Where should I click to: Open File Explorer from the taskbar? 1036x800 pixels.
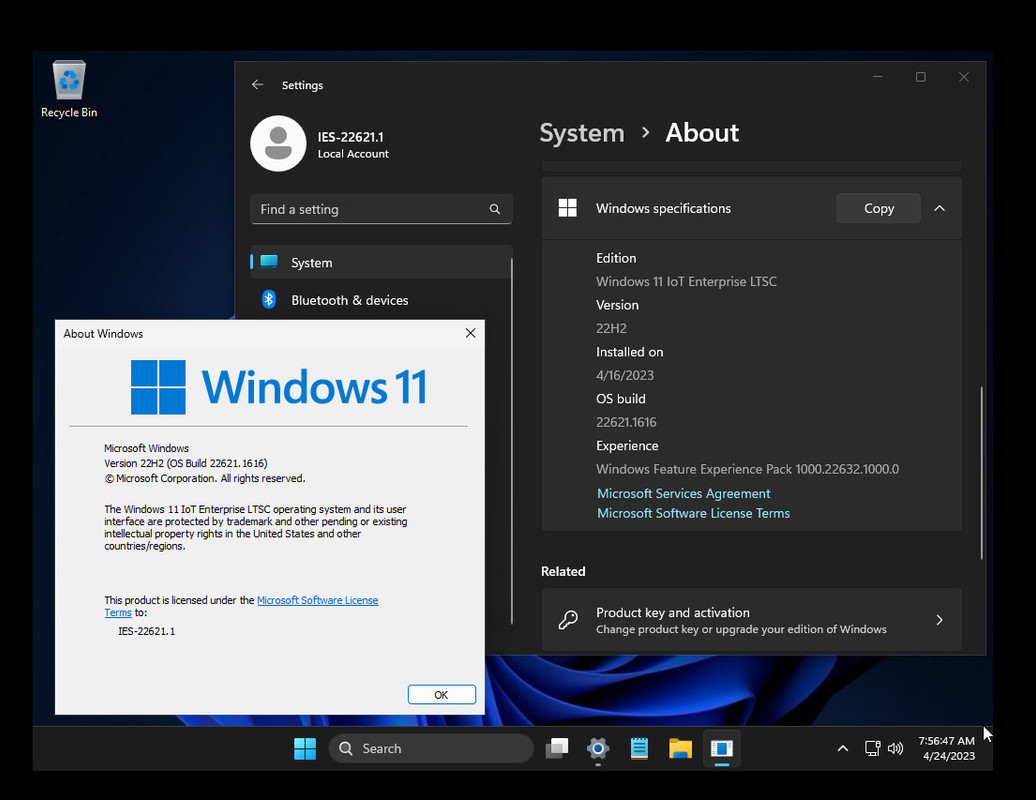click(x=680, y=748)
